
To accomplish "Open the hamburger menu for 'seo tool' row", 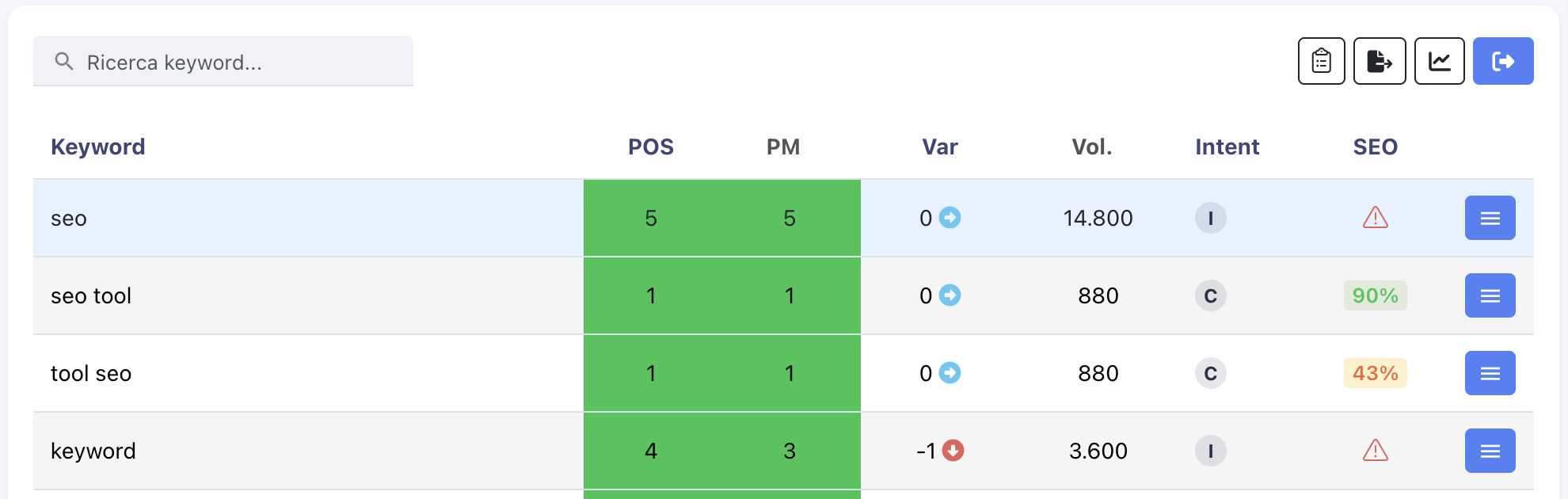I will [1490, 295].
